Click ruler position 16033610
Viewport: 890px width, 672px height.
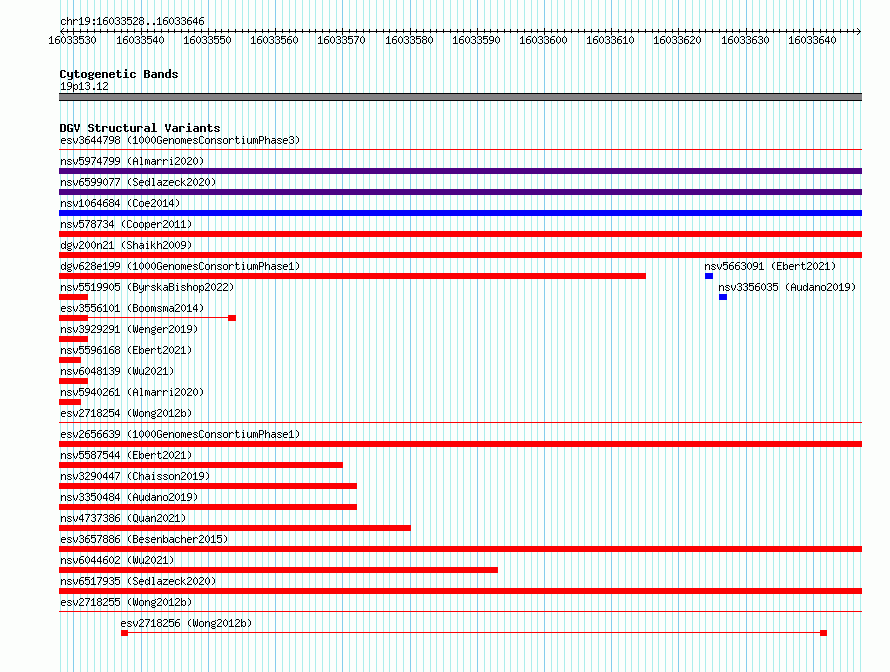[610, 40]
